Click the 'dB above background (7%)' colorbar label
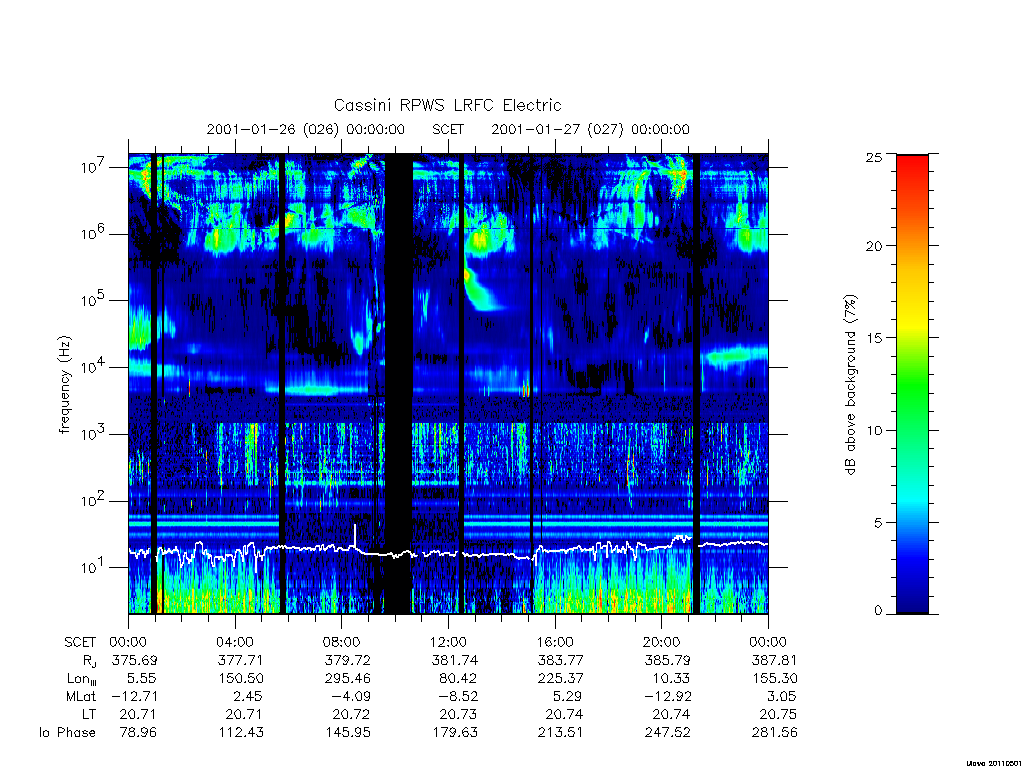 click(x=850, y=384)
